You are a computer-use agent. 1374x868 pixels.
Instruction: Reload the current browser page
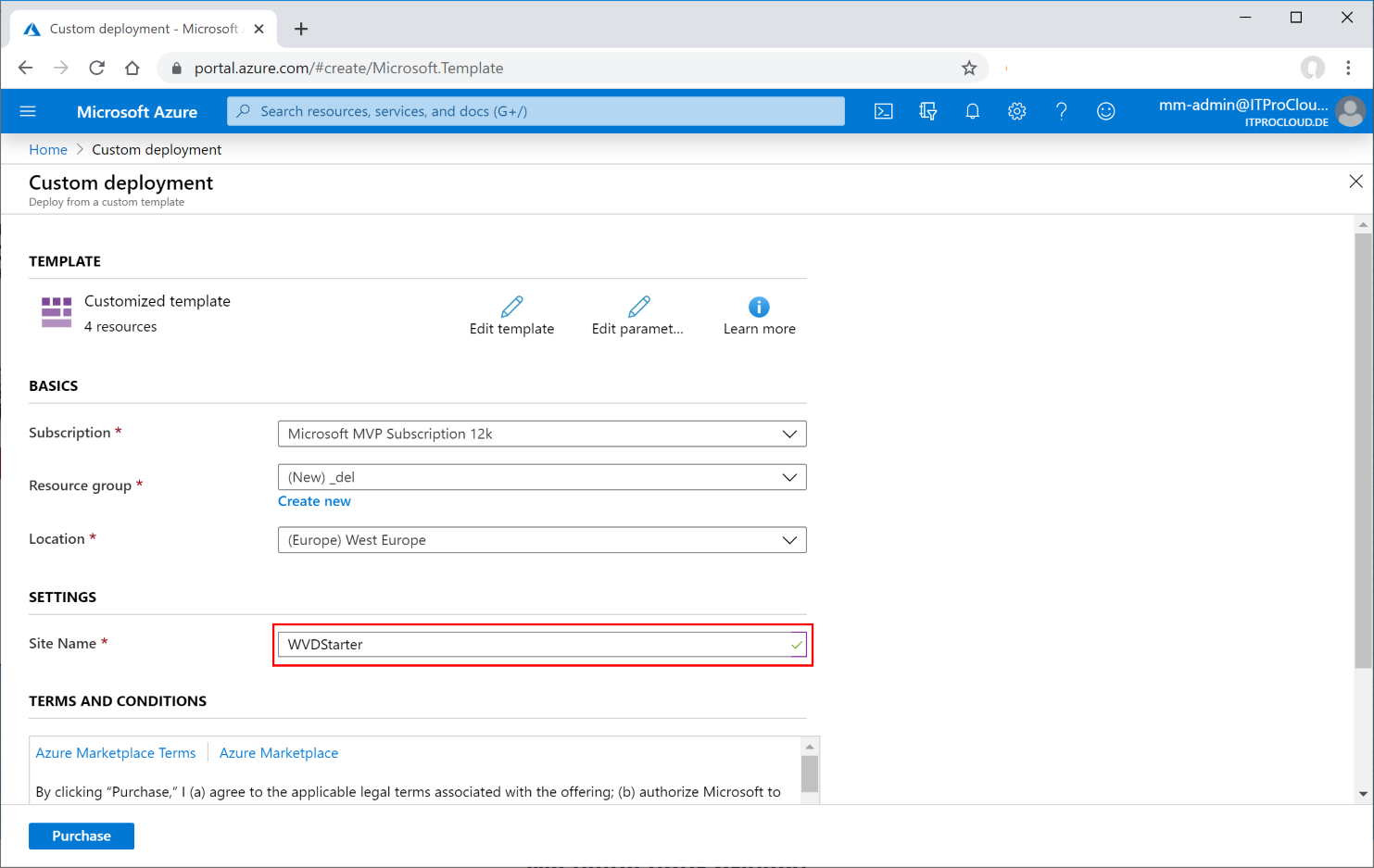click(96, 68)
